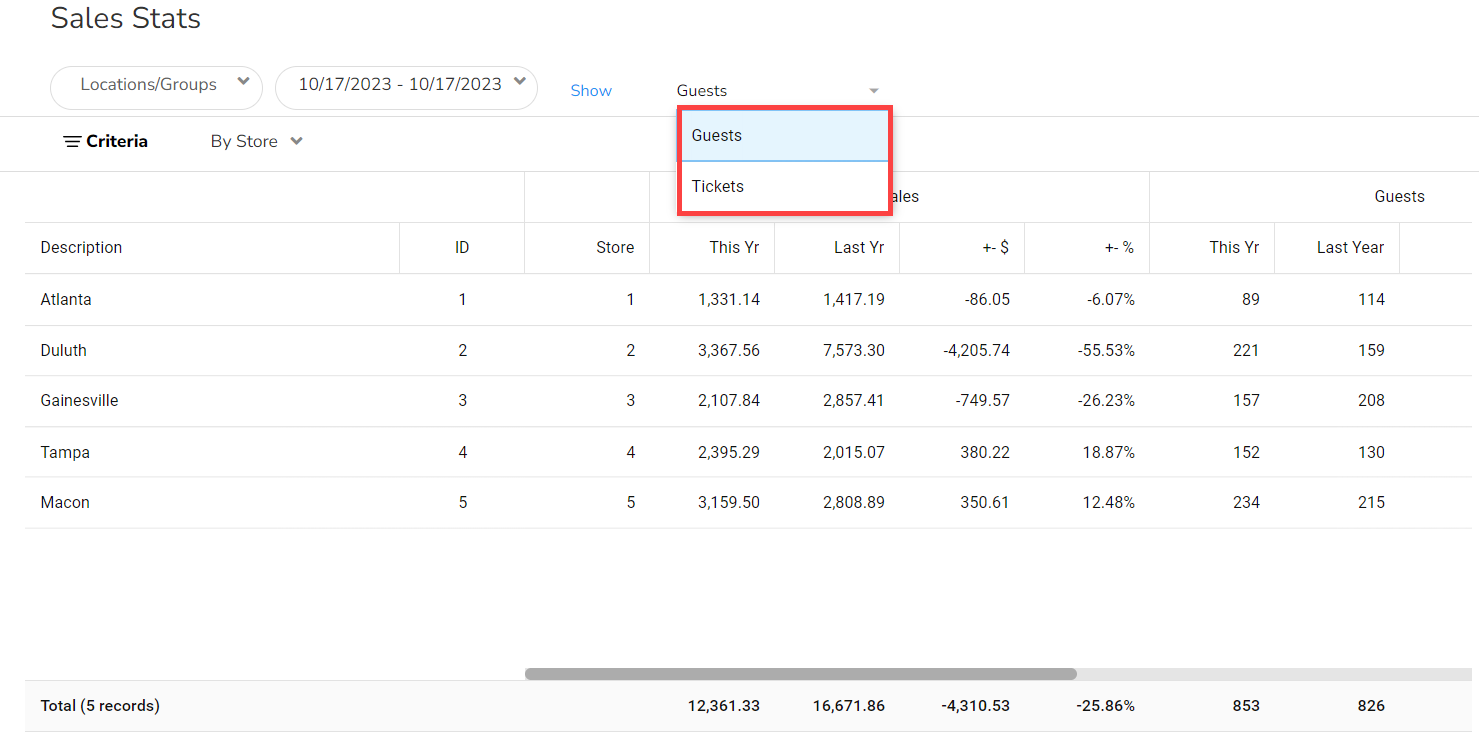Click the Criteria filter lines icon
1479x732 pixels.
click(x=71, y=142)
